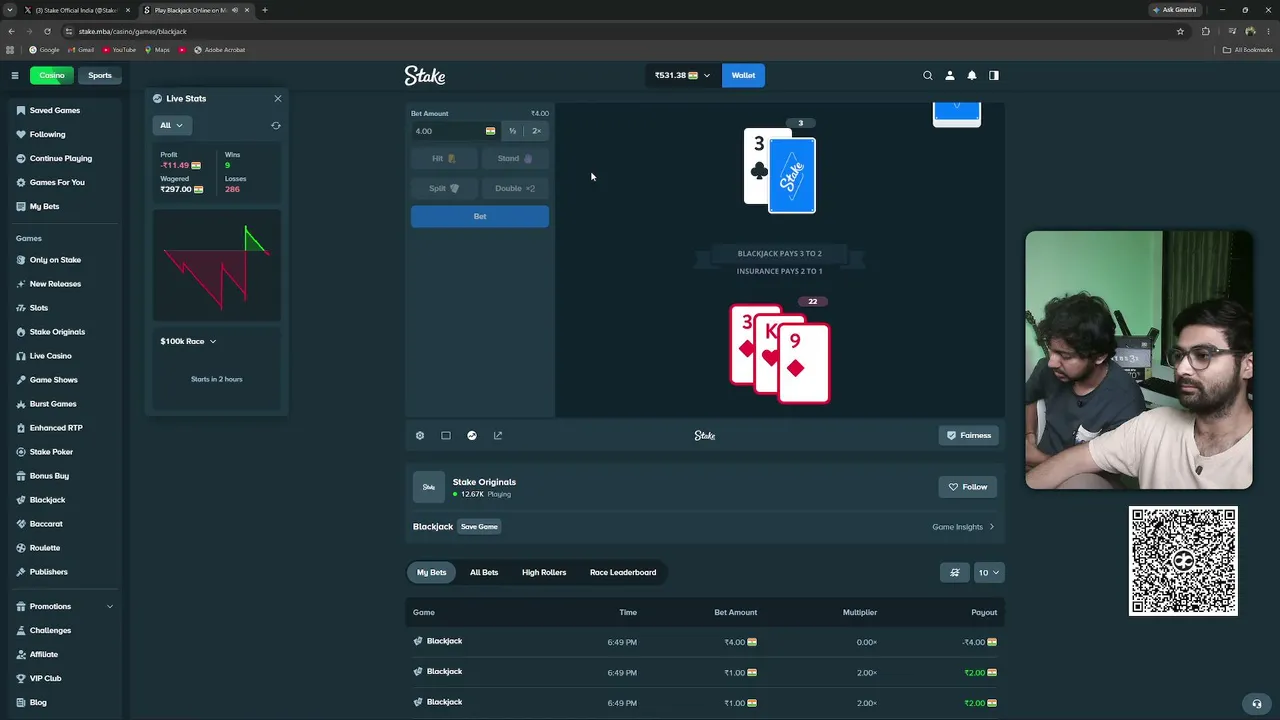Switch to the Casino section
1280x720 pixels.
[52, 75]
